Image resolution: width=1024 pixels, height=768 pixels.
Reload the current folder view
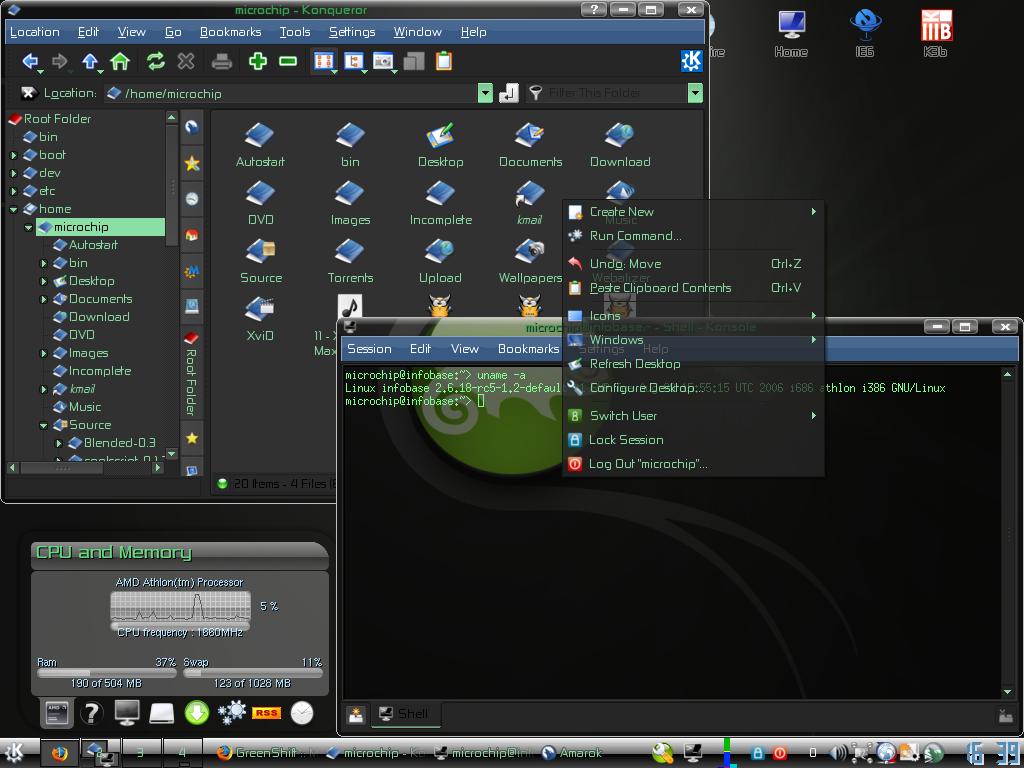point(155,61)
